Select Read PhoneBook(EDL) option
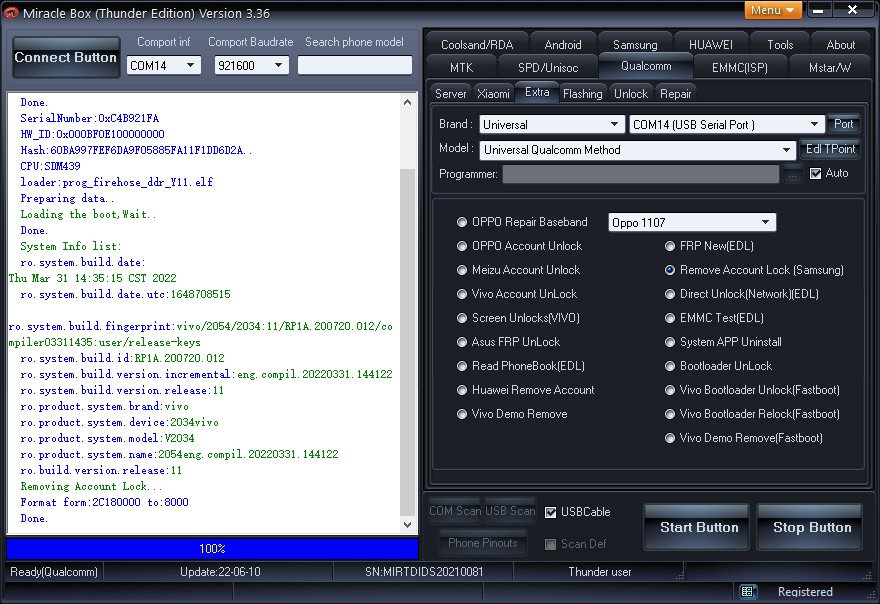The width and height of the screenshot is (880, 604). (461, 366)
